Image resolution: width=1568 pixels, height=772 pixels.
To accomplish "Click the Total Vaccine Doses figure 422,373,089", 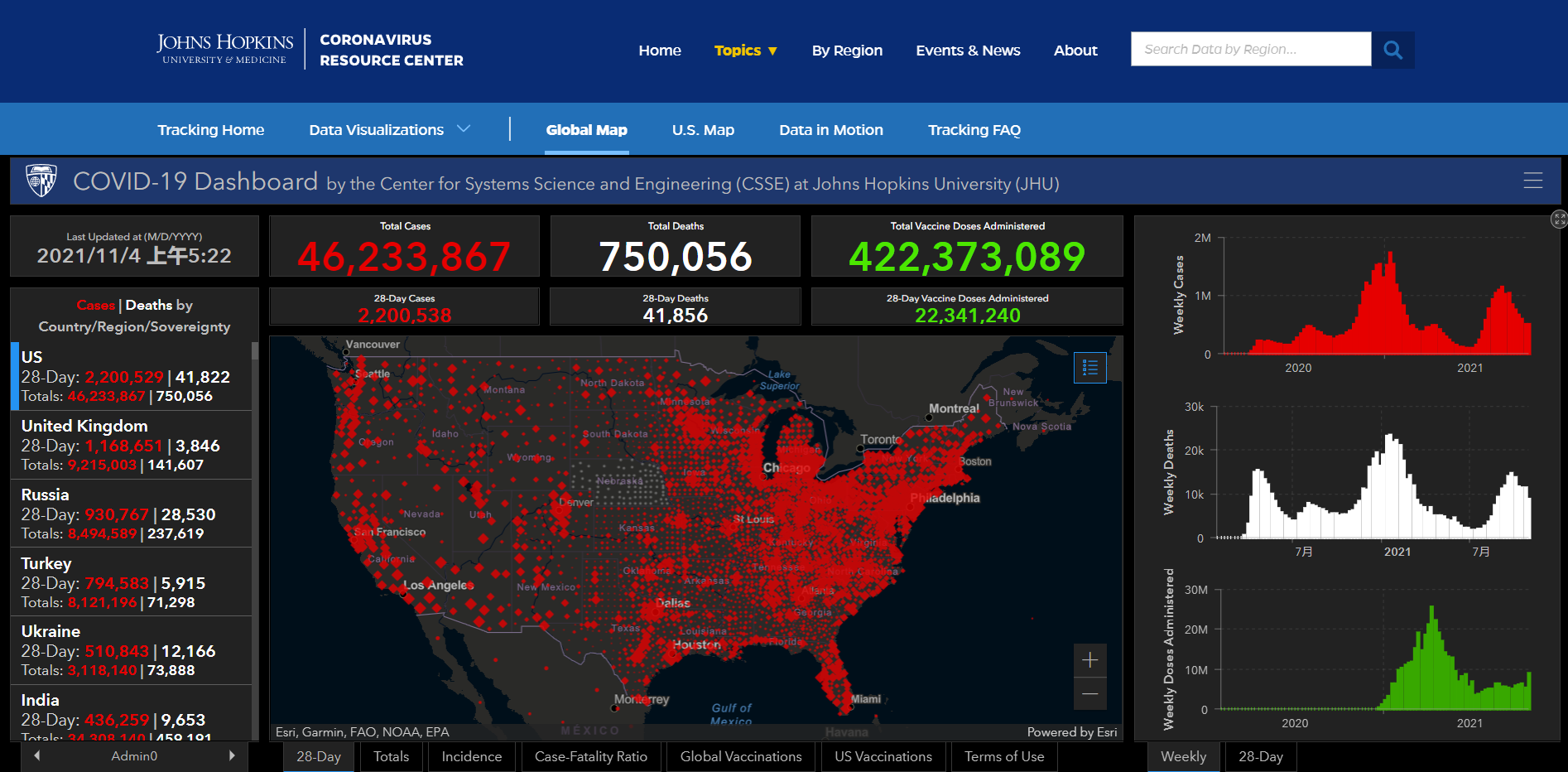I will click(x=967, y=257).
